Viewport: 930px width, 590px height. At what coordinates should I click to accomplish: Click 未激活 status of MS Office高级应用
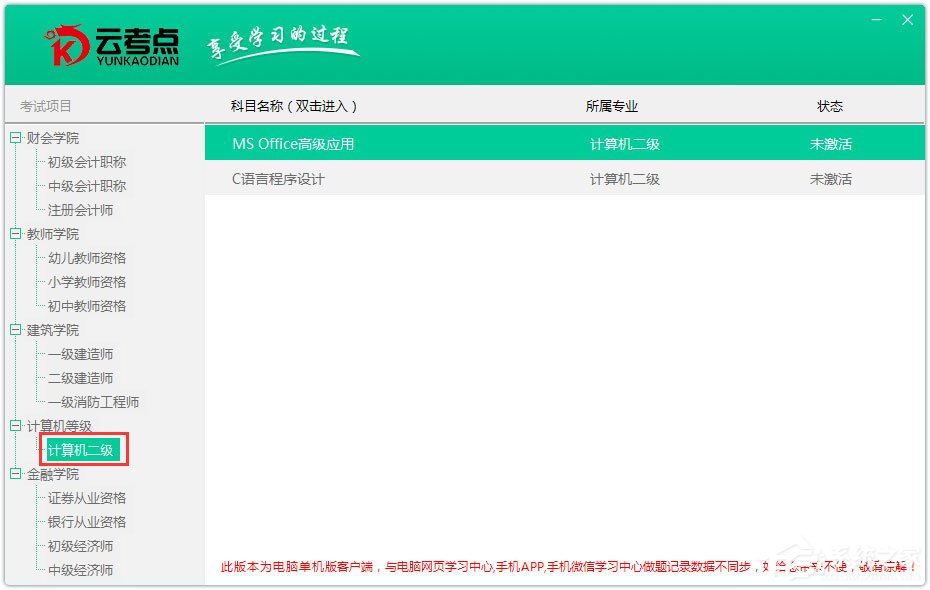point(830,143)
